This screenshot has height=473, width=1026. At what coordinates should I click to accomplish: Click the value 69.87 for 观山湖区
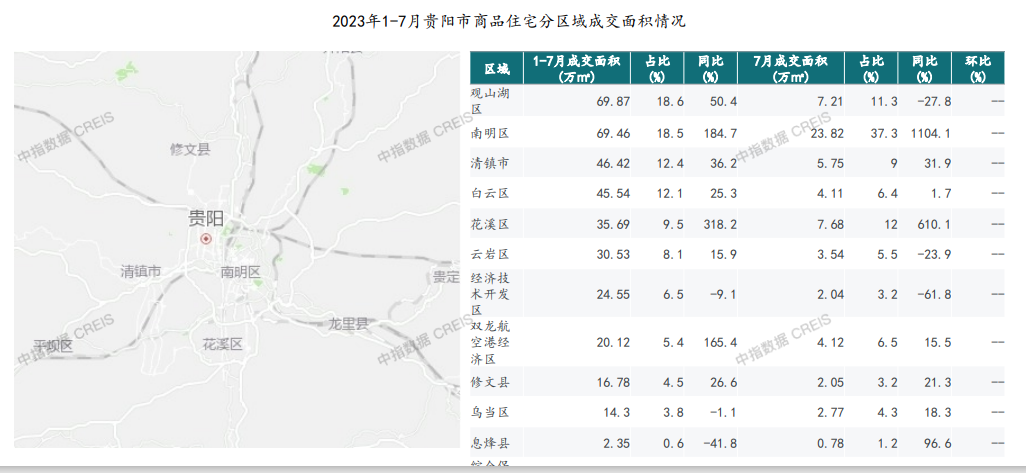coord(614,103)
